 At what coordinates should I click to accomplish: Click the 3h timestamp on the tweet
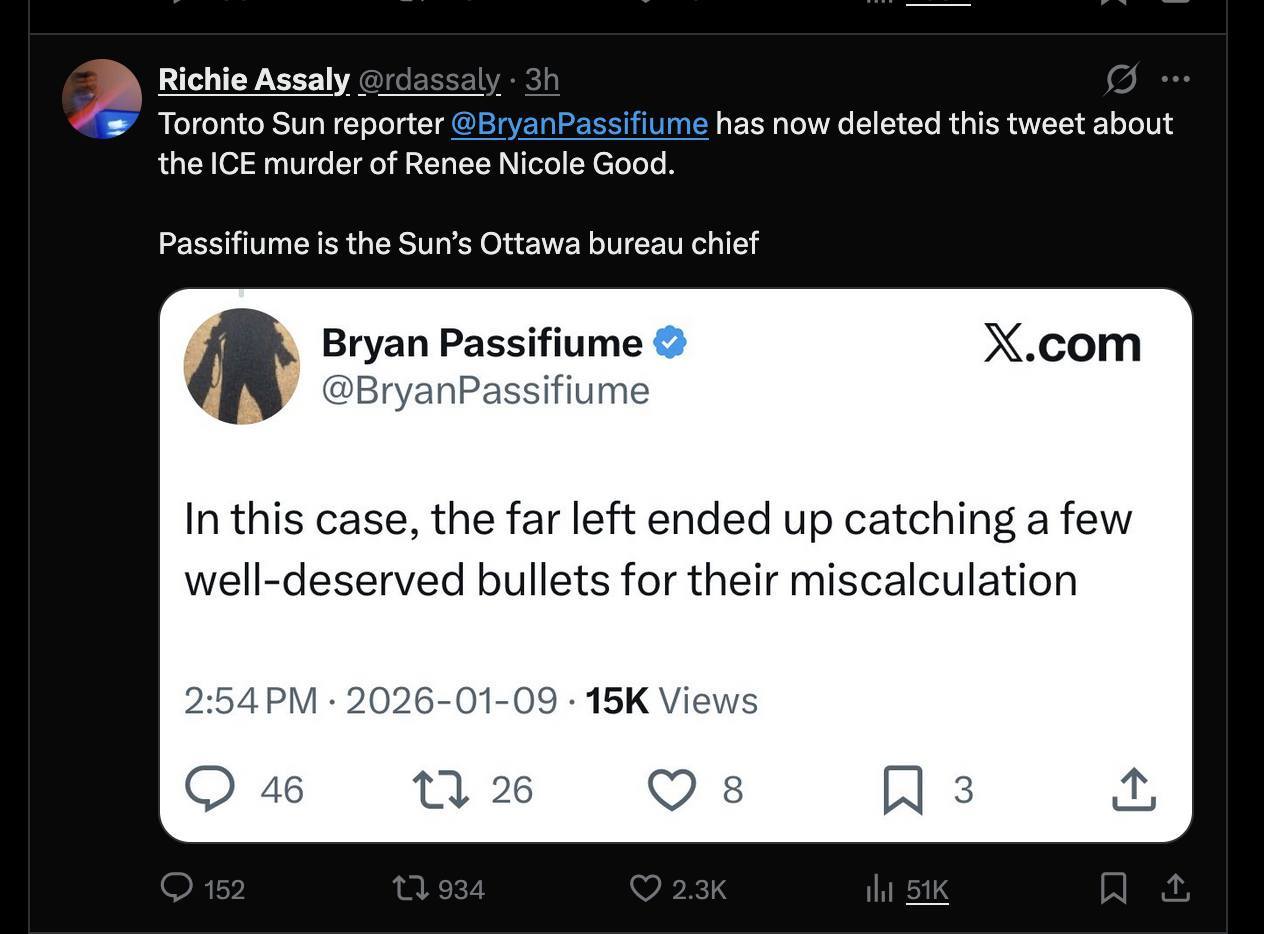click(x=542, y=79)
